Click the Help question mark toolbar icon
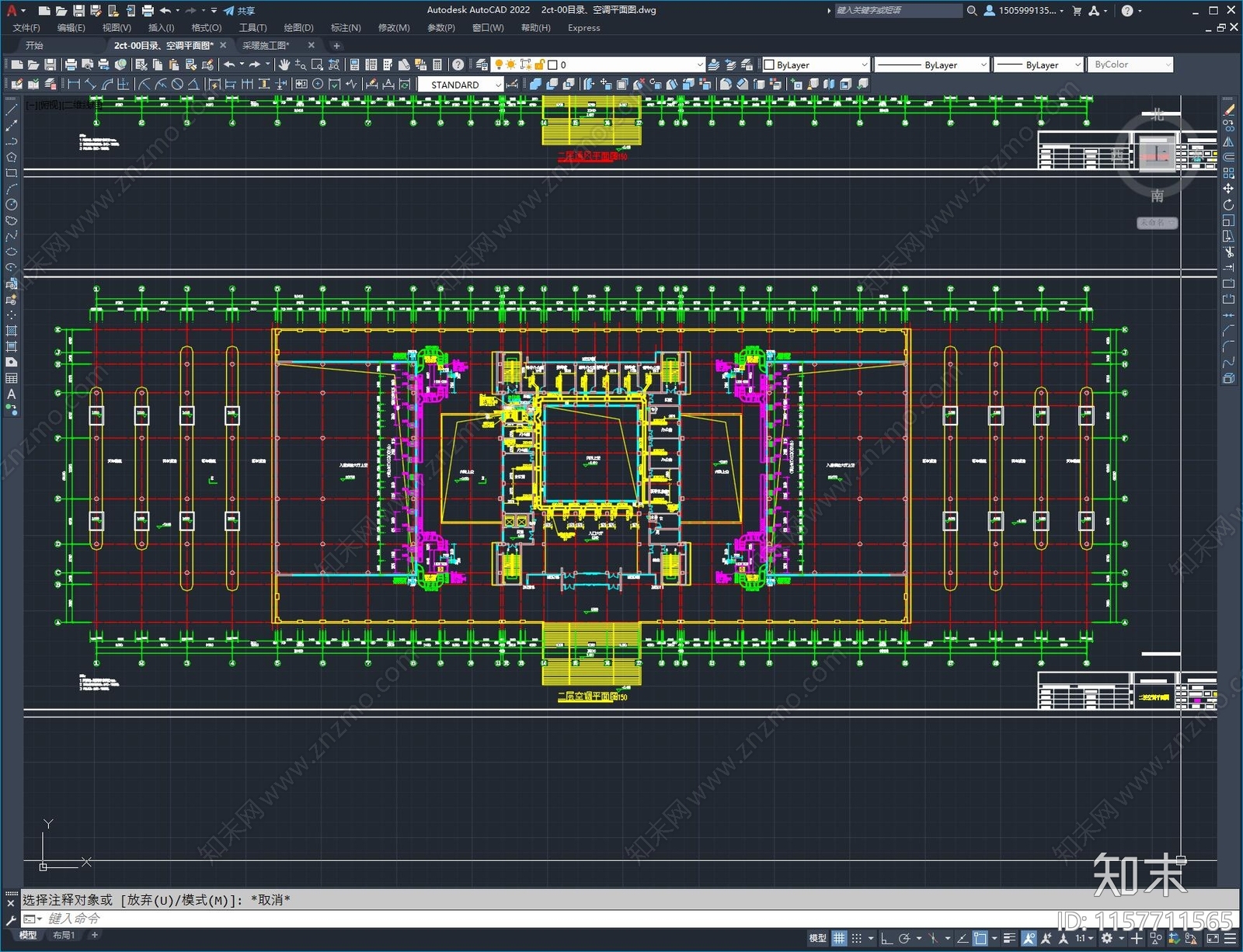Viewport: 1243px width, 952px height. click(458, 64)
